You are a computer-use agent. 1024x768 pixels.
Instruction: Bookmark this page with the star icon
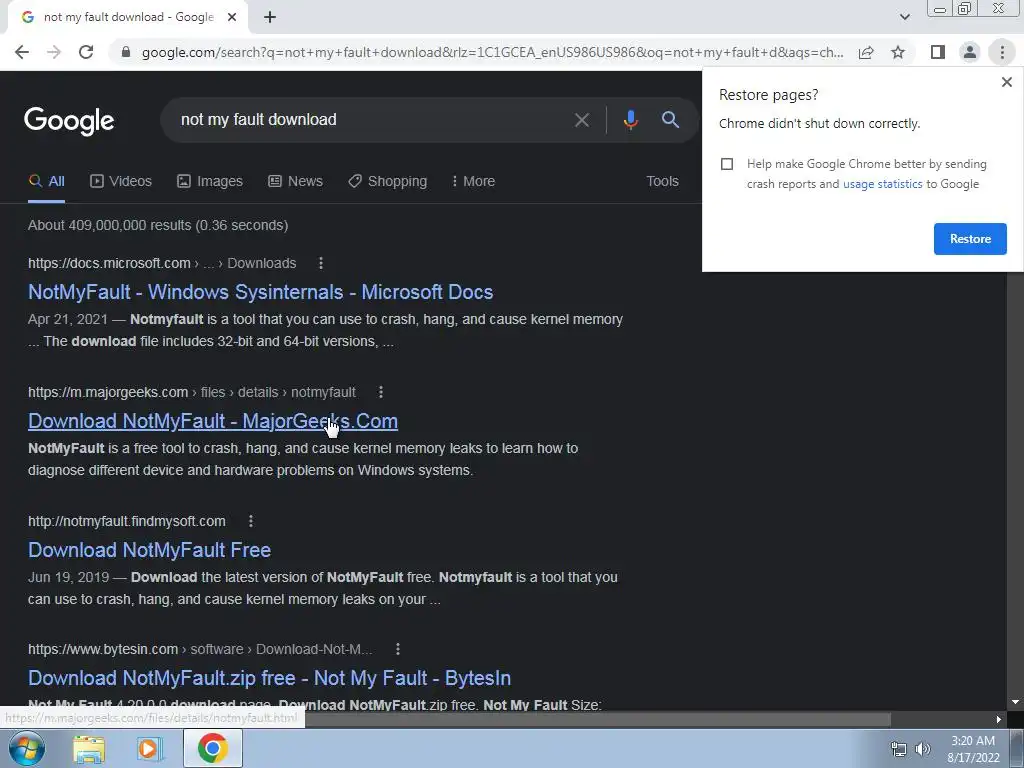898,52
